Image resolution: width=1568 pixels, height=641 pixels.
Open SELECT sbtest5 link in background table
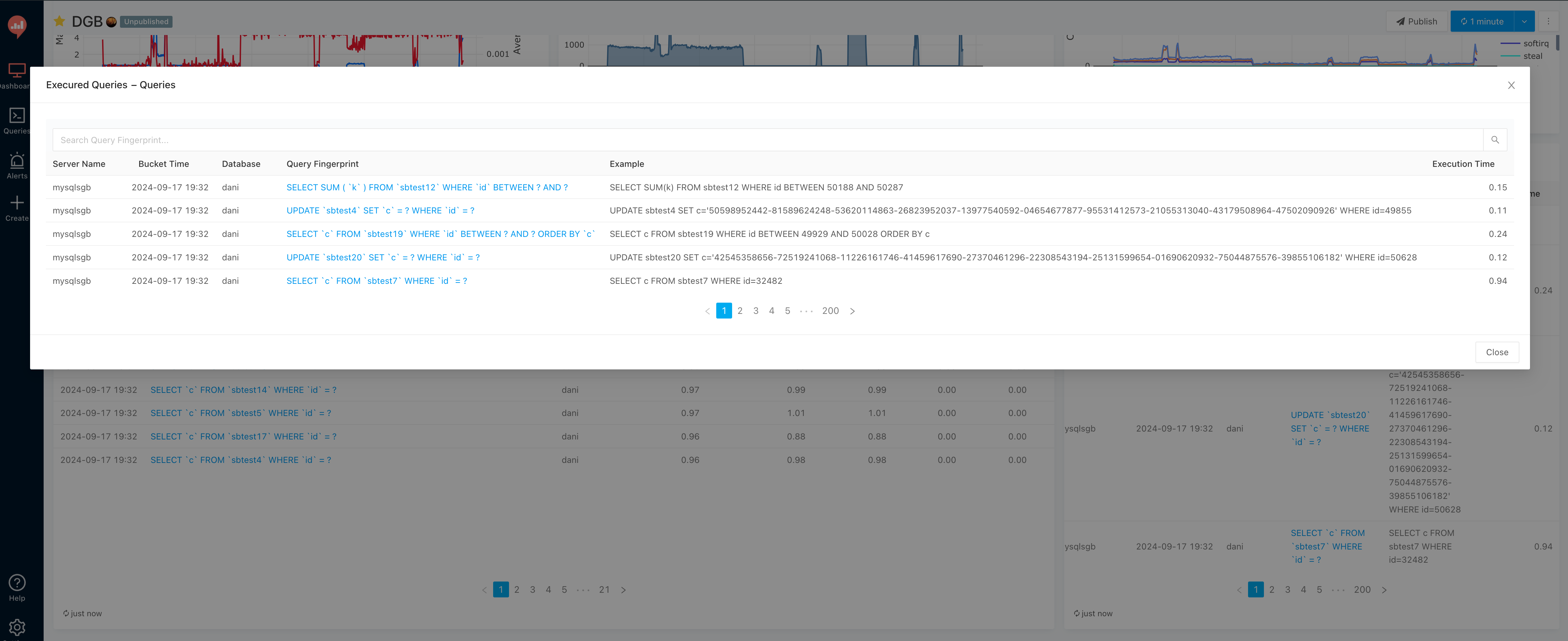click(241, 413)
